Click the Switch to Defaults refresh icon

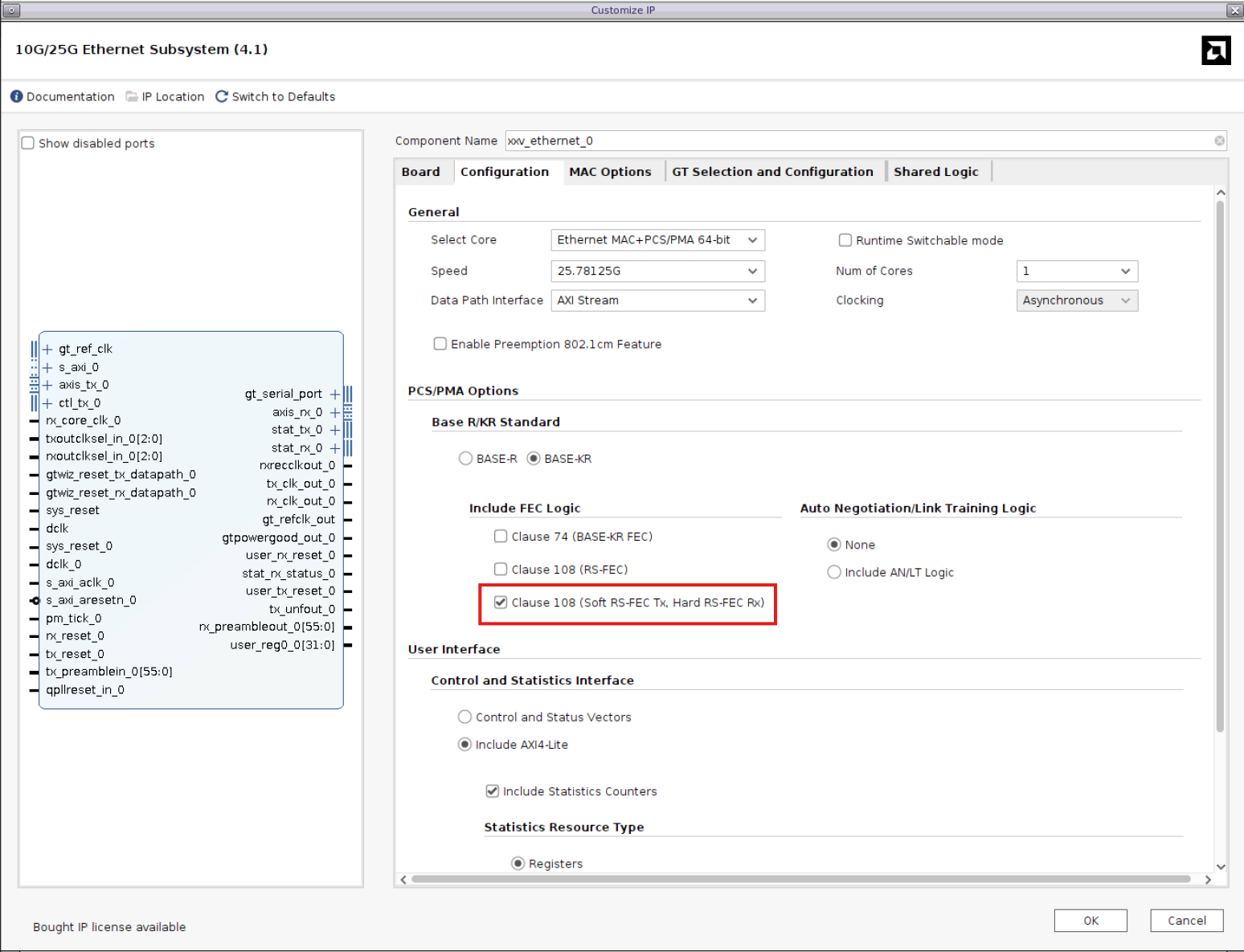tap(221, 96)
